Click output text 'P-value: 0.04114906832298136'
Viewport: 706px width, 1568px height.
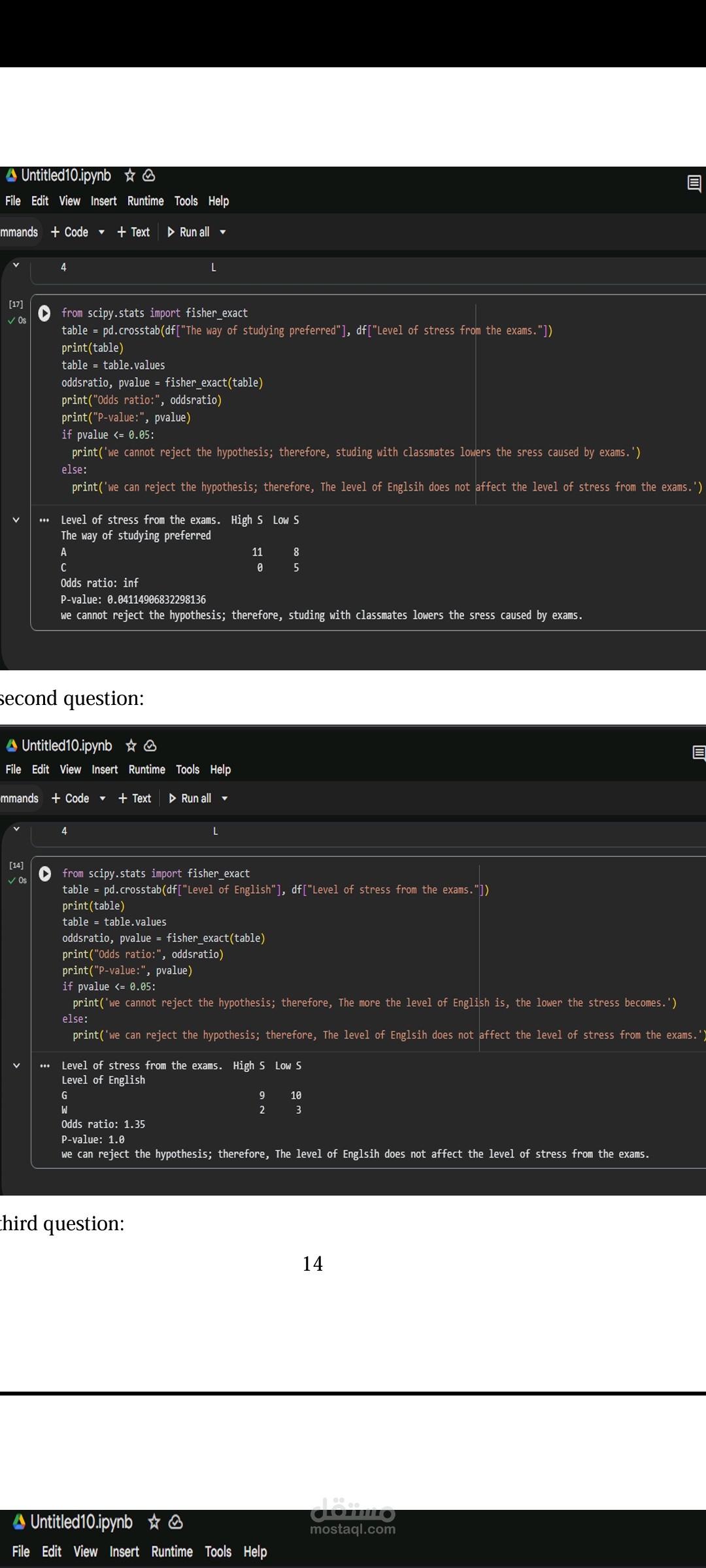133,599
